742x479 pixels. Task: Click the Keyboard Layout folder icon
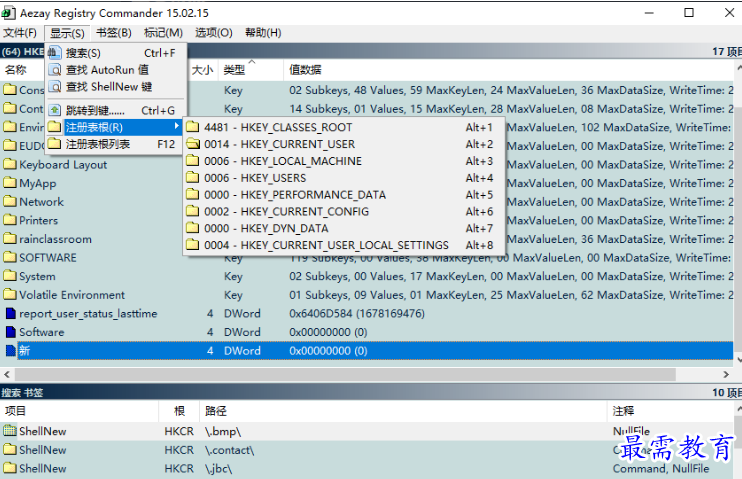[10, 164]
